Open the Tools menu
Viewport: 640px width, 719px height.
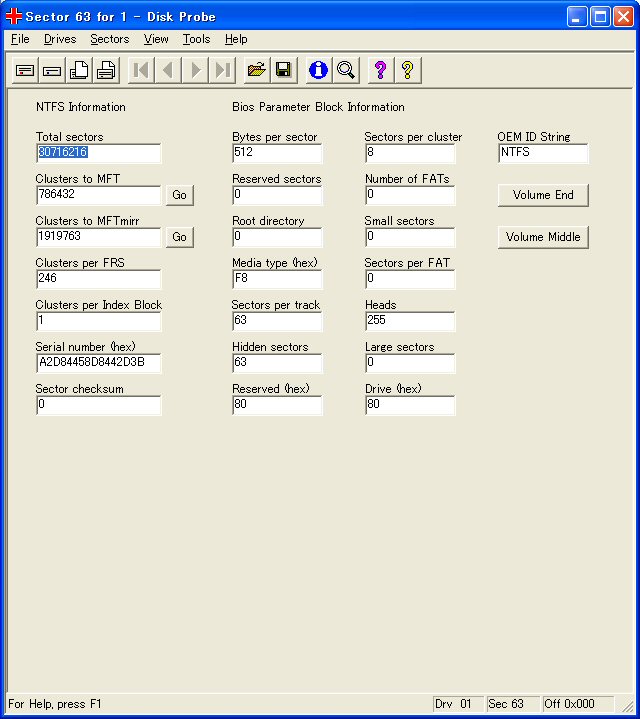pyautogui.click(x=196, y=39)
